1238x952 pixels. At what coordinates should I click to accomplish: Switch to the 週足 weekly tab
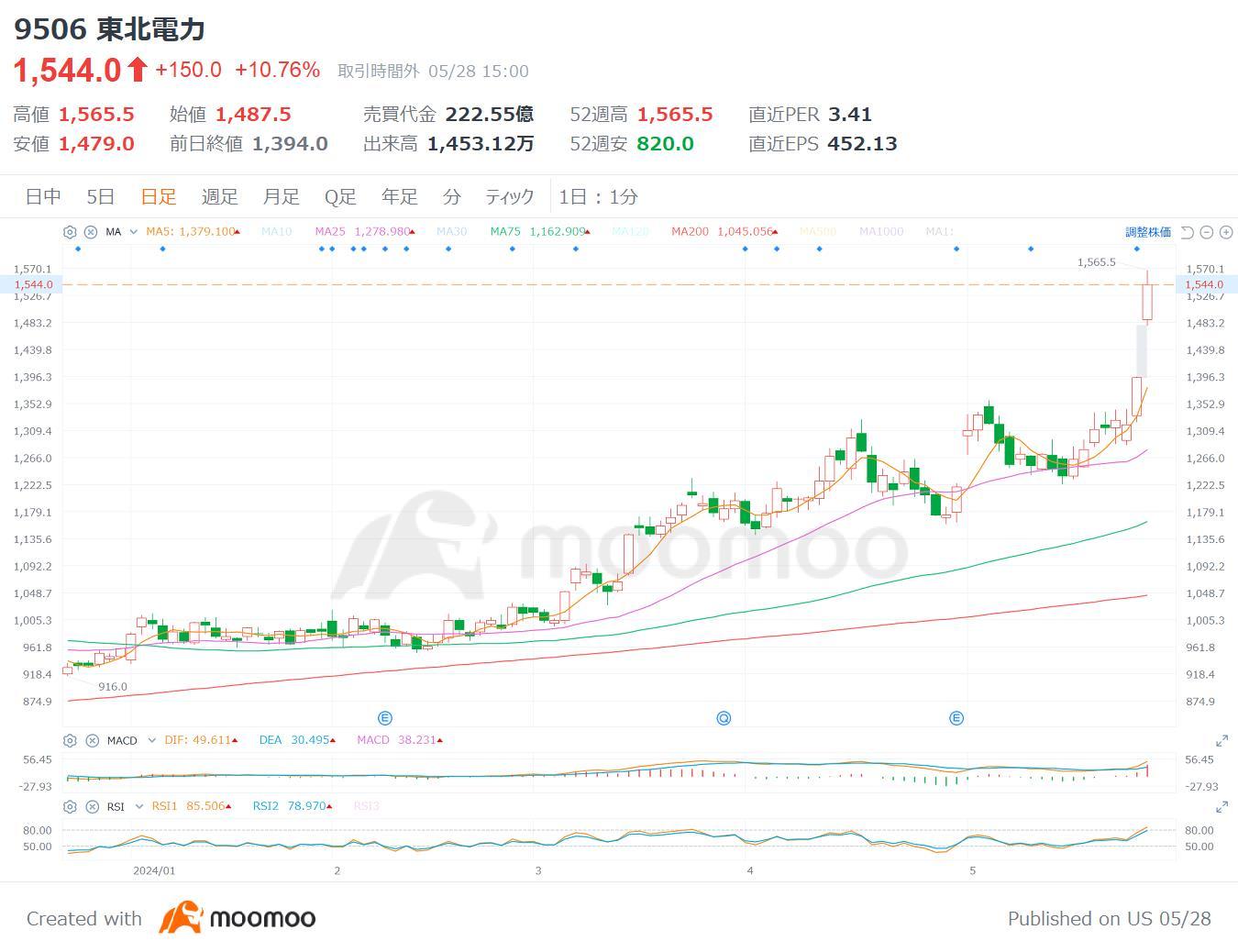pos(219,196)
